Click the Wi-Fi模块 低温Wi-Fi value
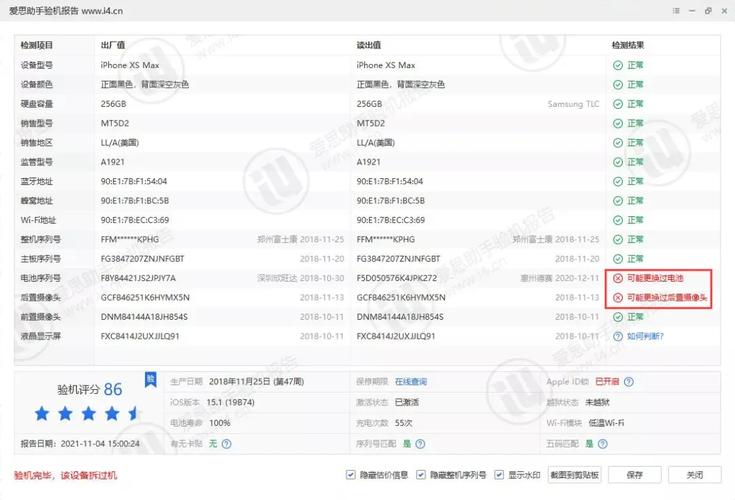The width and height of the screenshot is (735, 500). point(606,423)
